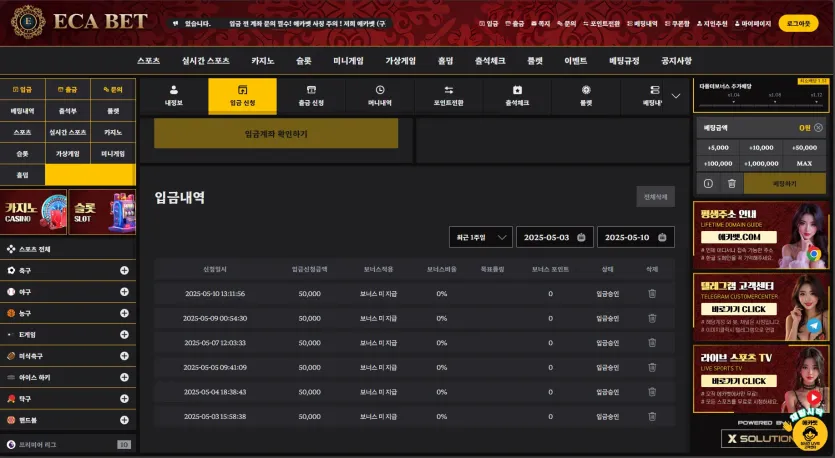This screenshot has height=458, width=835.
Task: Expand the 아이스 하키 sport category
Action: coord(124,377)
